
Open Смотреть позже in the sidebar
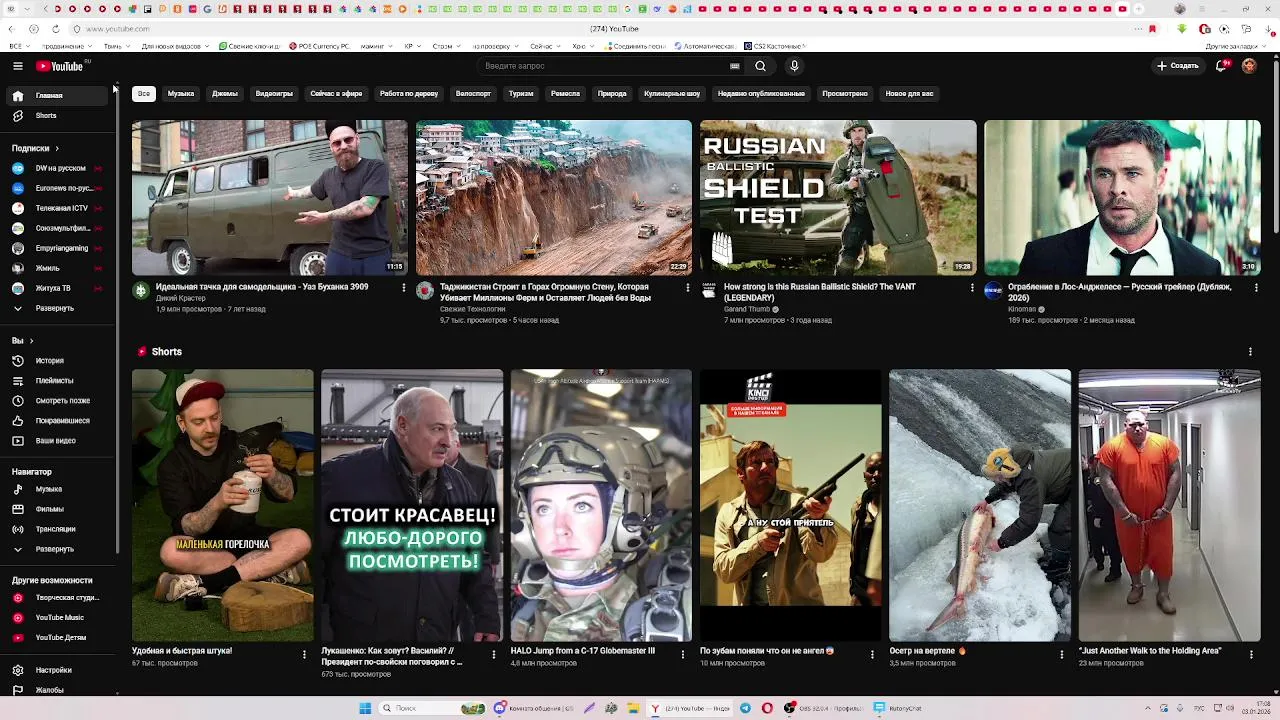(58, 401)
